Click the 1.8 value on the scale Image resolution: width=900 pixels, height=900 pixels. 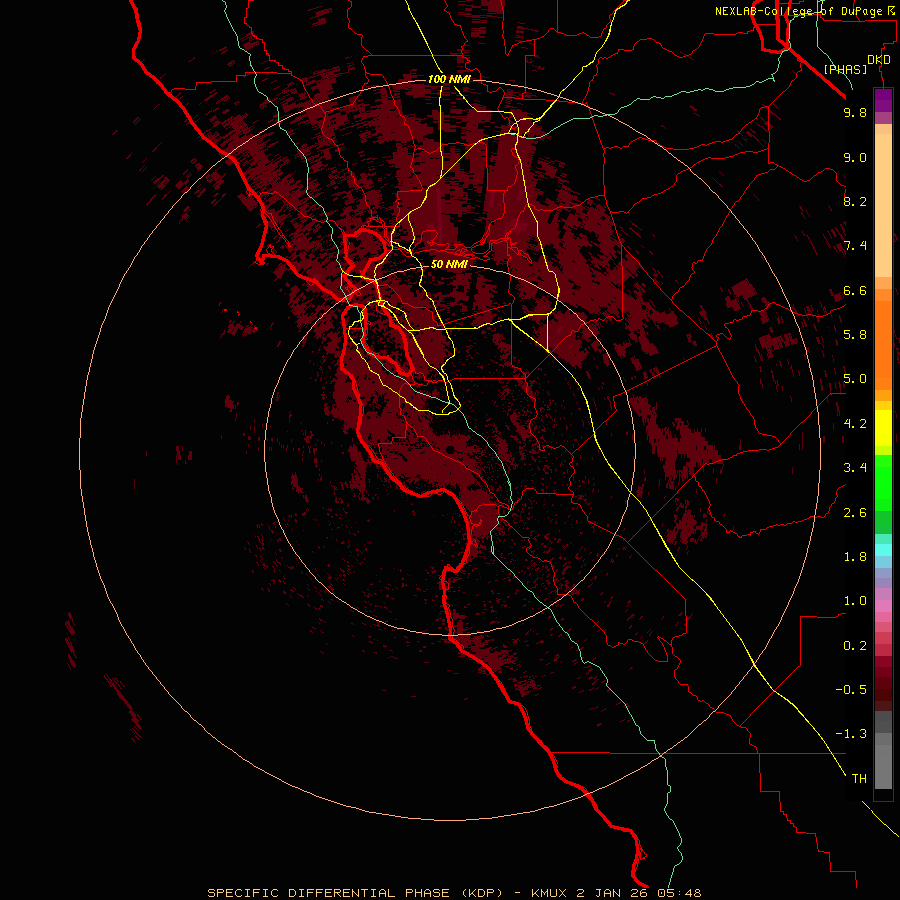point(855,557)
